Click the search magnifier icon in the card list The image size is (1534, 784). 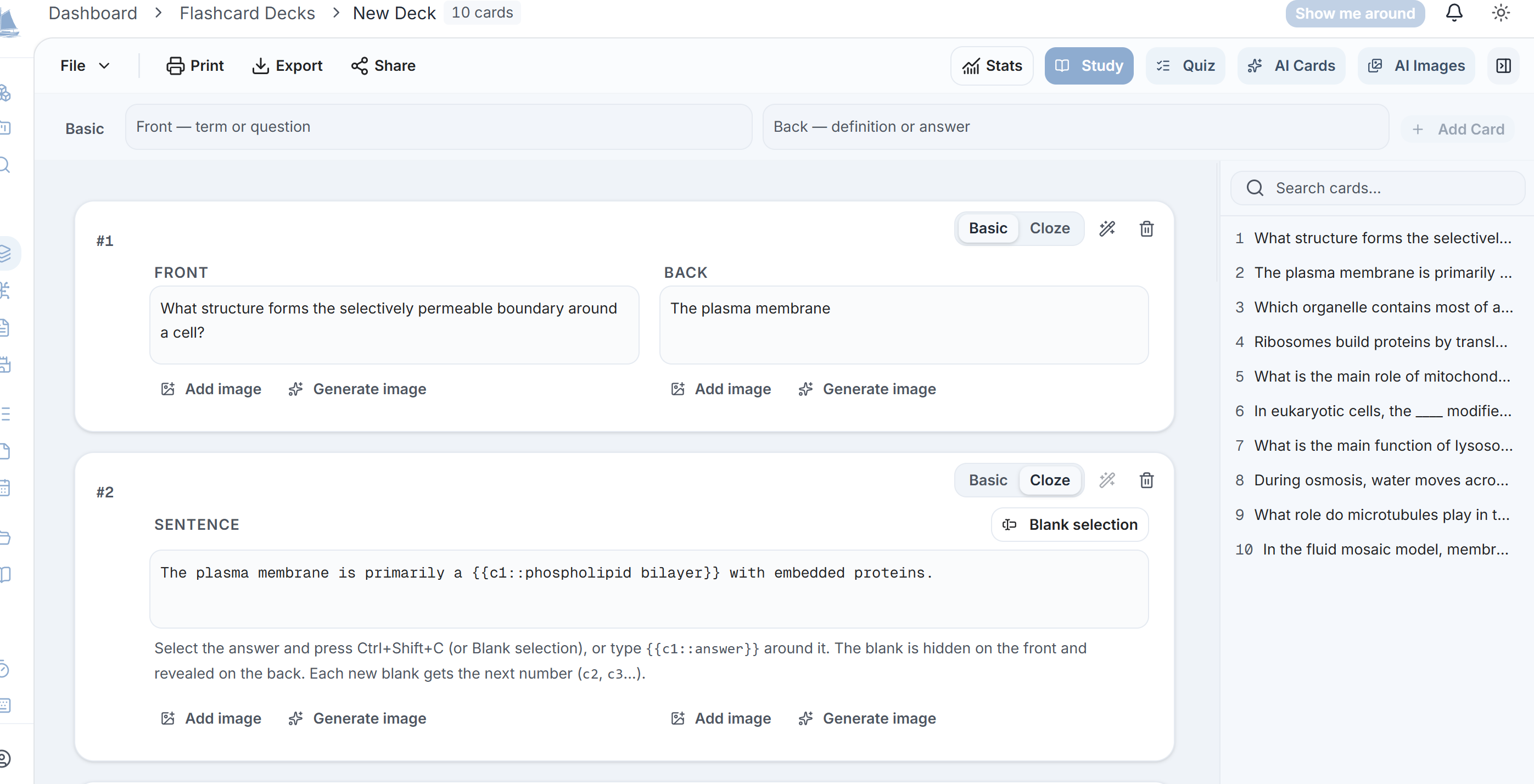pos(1255,188)
